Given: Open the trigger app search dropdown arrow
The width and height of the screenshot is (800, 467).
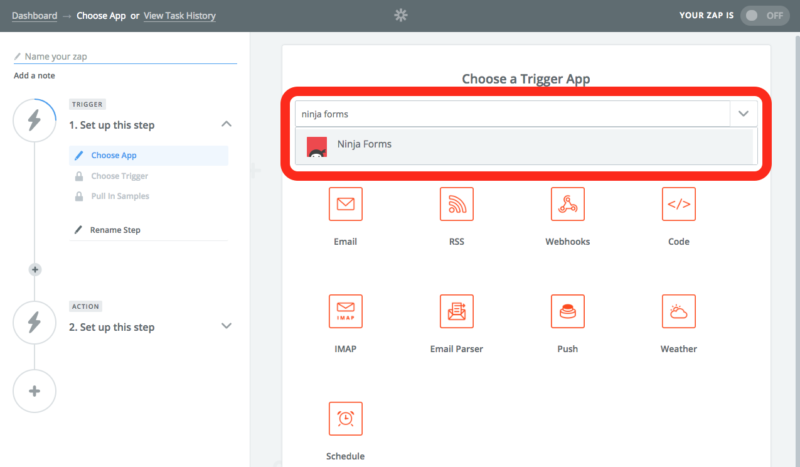Looking at the screenshot, I should 743,114.
